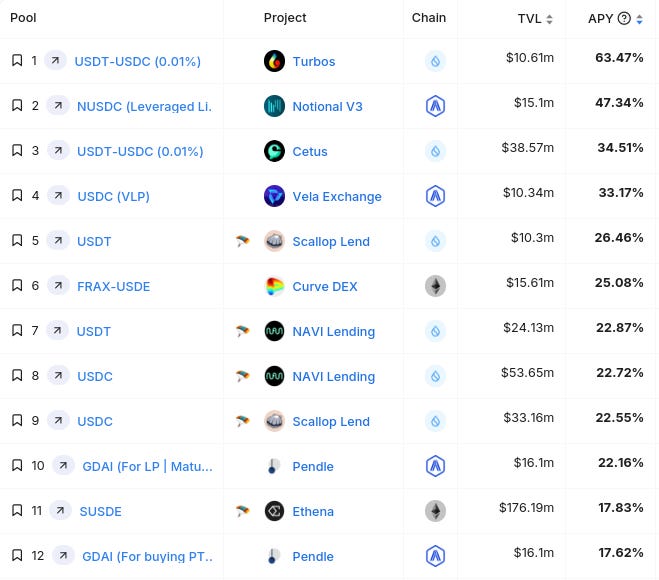Click the 63.47% APY value
Viewport: 659px width, 580px height.
pyautogui.click(x=619, y=58)
